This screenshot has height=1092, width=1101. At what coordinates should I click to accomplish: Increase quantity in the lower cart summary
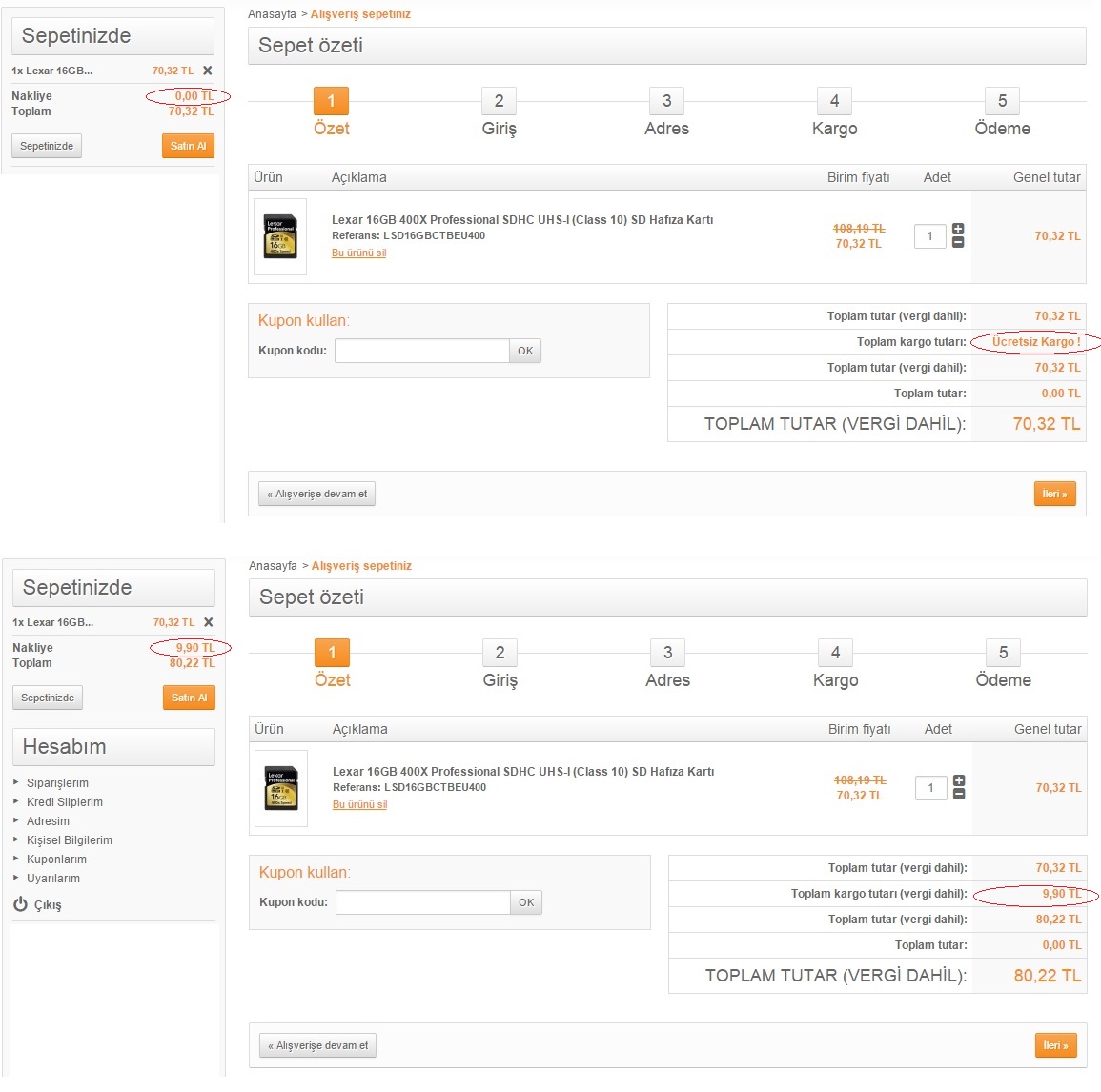tap(959, 780)
